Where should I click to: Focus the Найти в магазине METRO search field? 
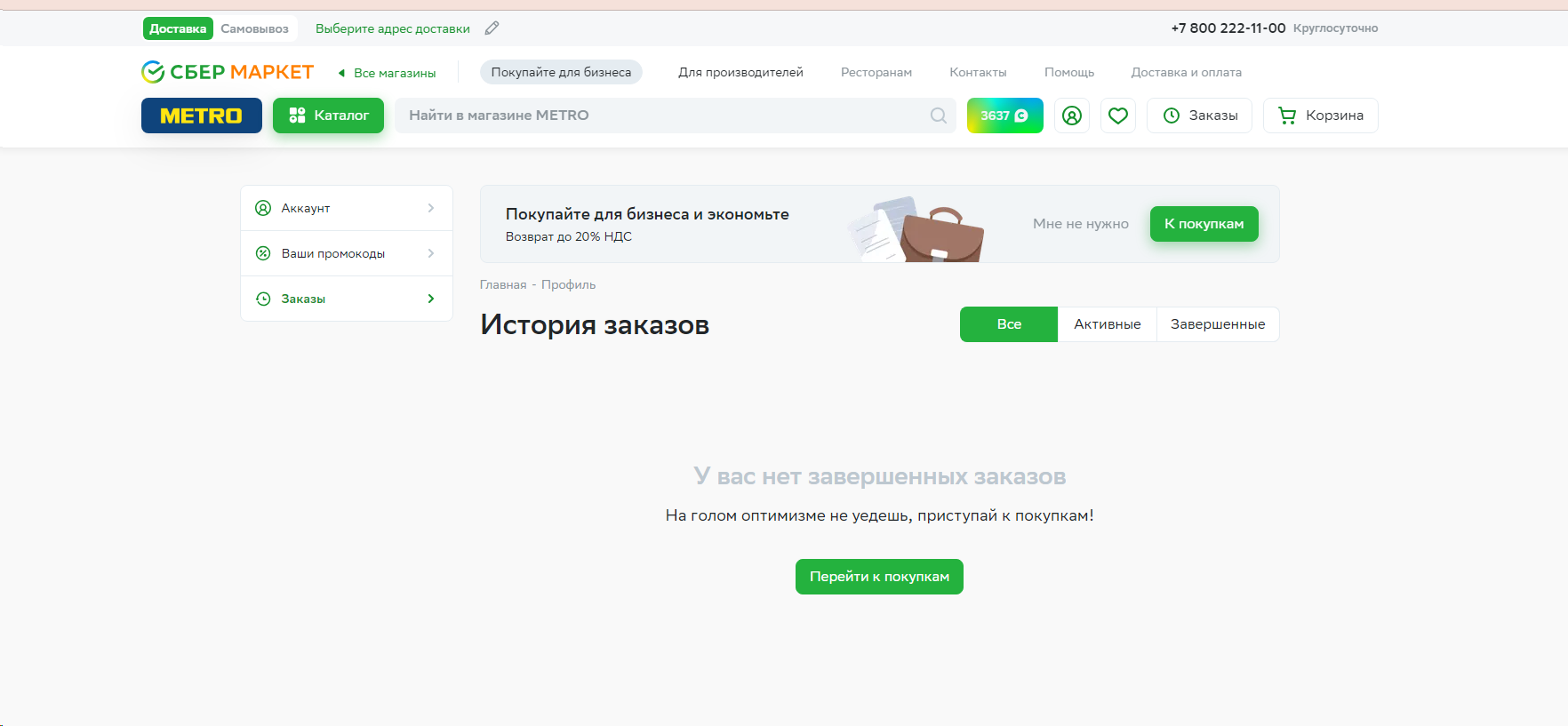(x=676, y=116)
